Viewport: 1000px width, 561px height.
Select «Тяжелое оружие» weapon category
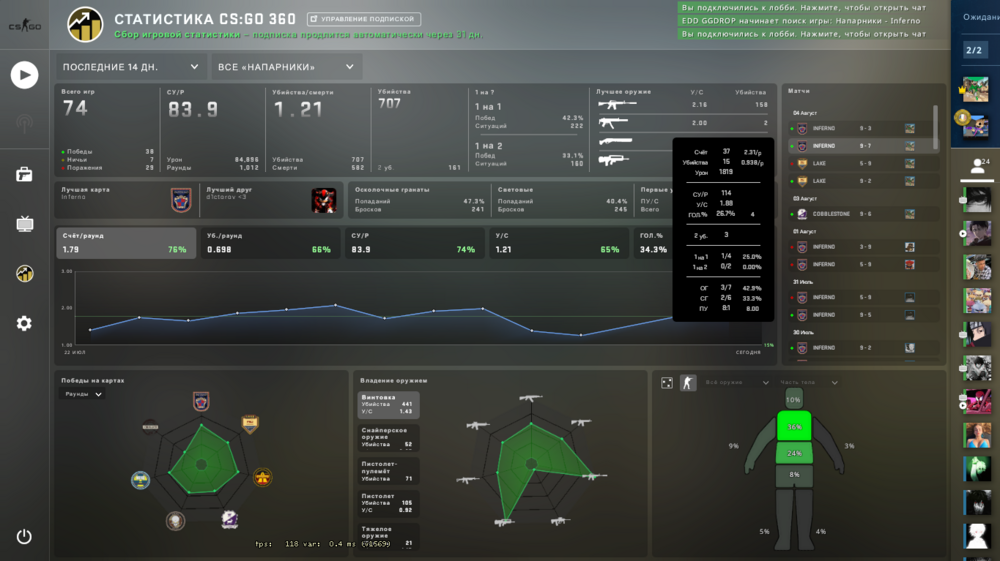click(x=388, y=536)
